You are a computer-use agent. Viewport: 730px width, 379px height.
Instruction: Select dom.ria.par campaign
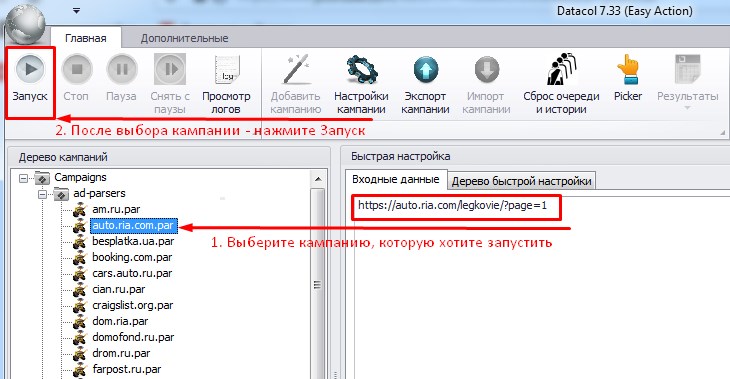point(120,321)
